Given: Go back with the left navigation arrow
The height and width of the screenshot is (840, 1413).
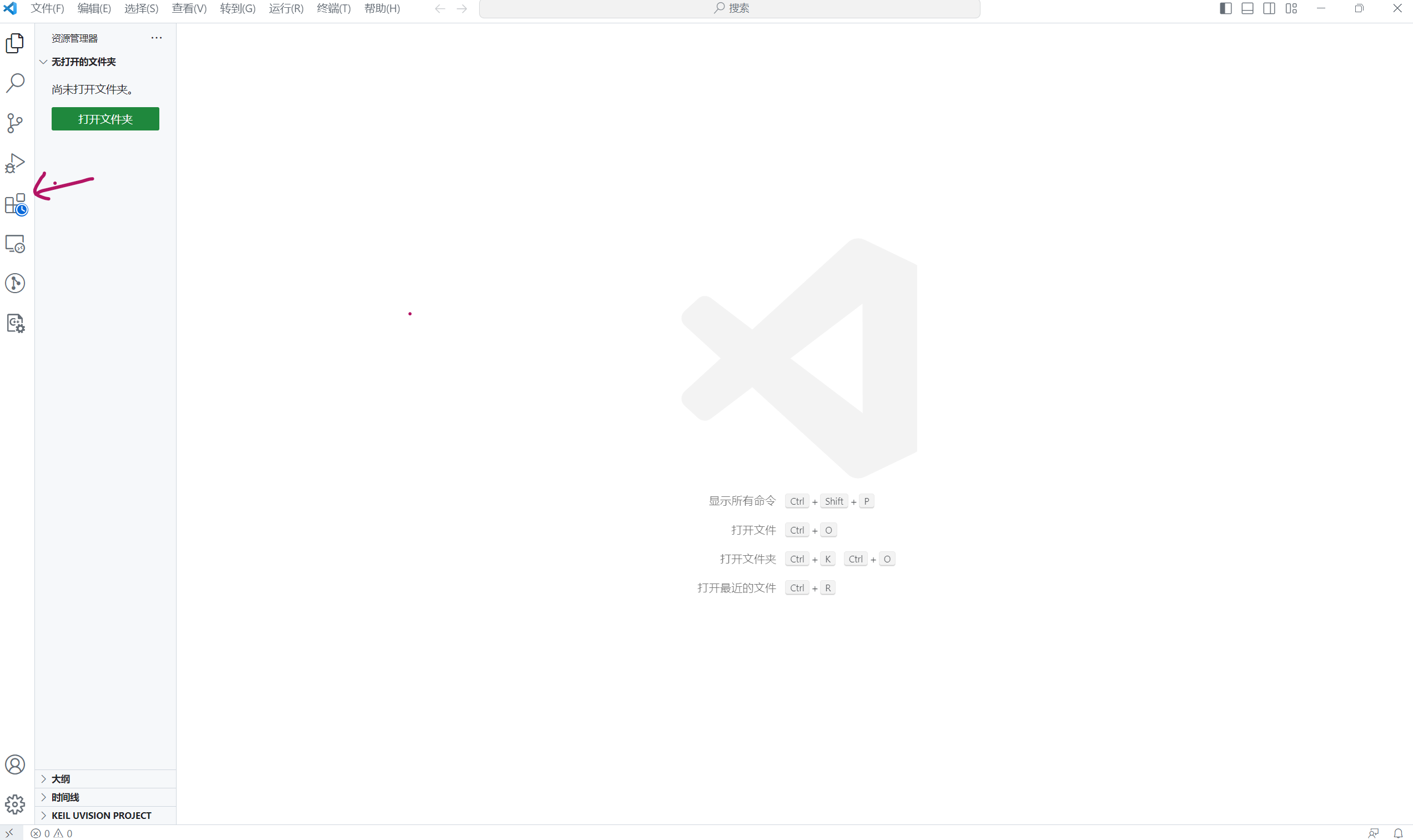Looking at the screenshot, I should click(440, 8).
